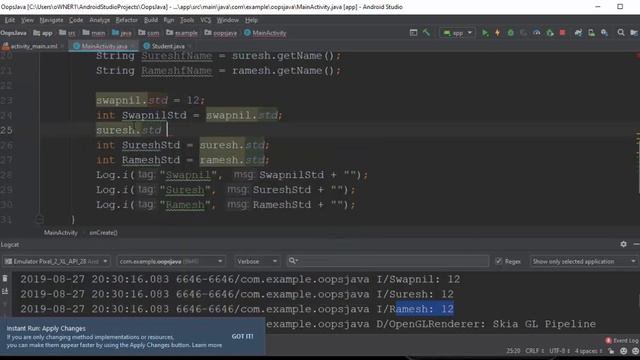640x360 pixels.
Task: Open the AVD Manager icon
Action: tap(591, 33)
